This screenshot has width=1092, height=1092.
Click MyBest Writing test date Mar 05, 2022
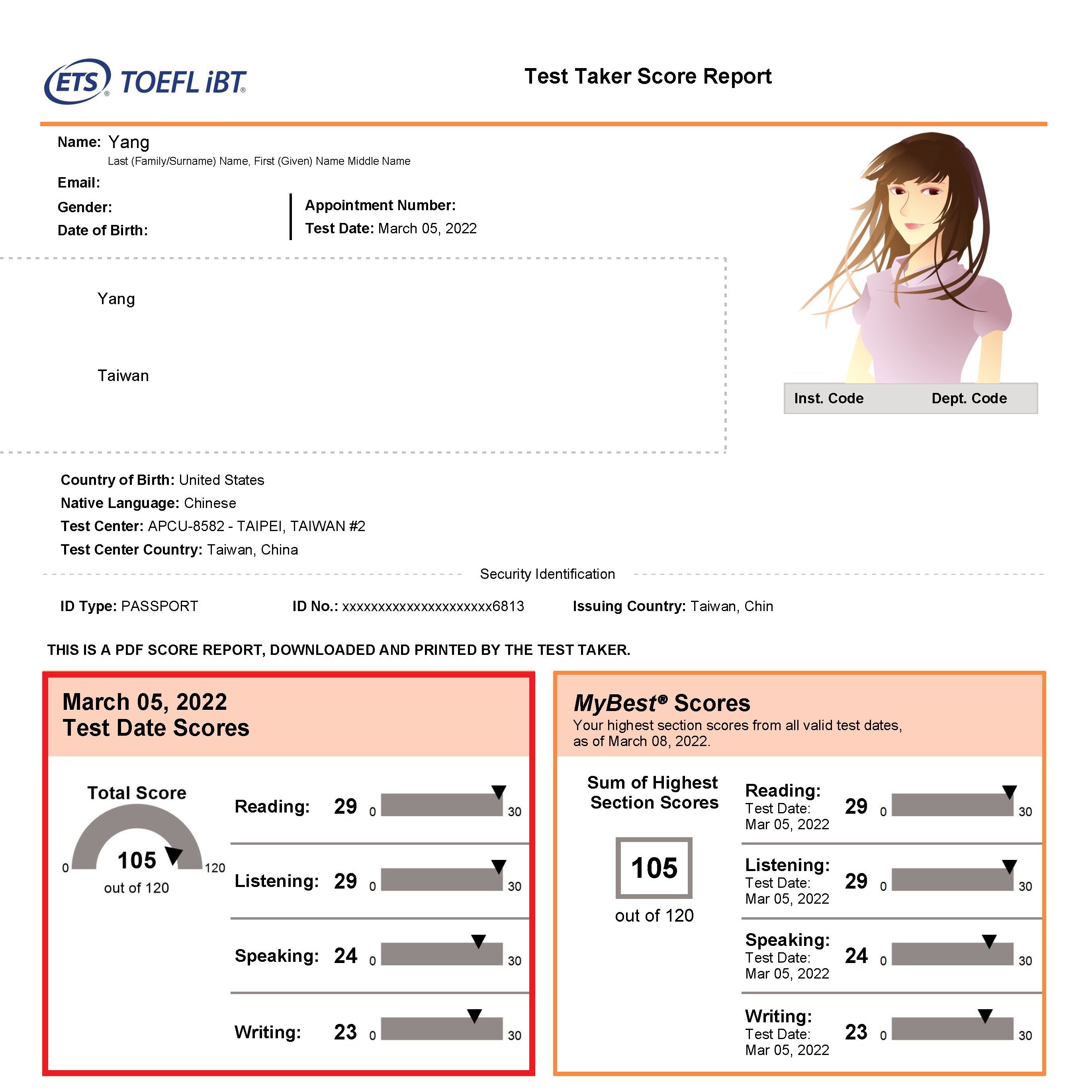pos(787,1042)
